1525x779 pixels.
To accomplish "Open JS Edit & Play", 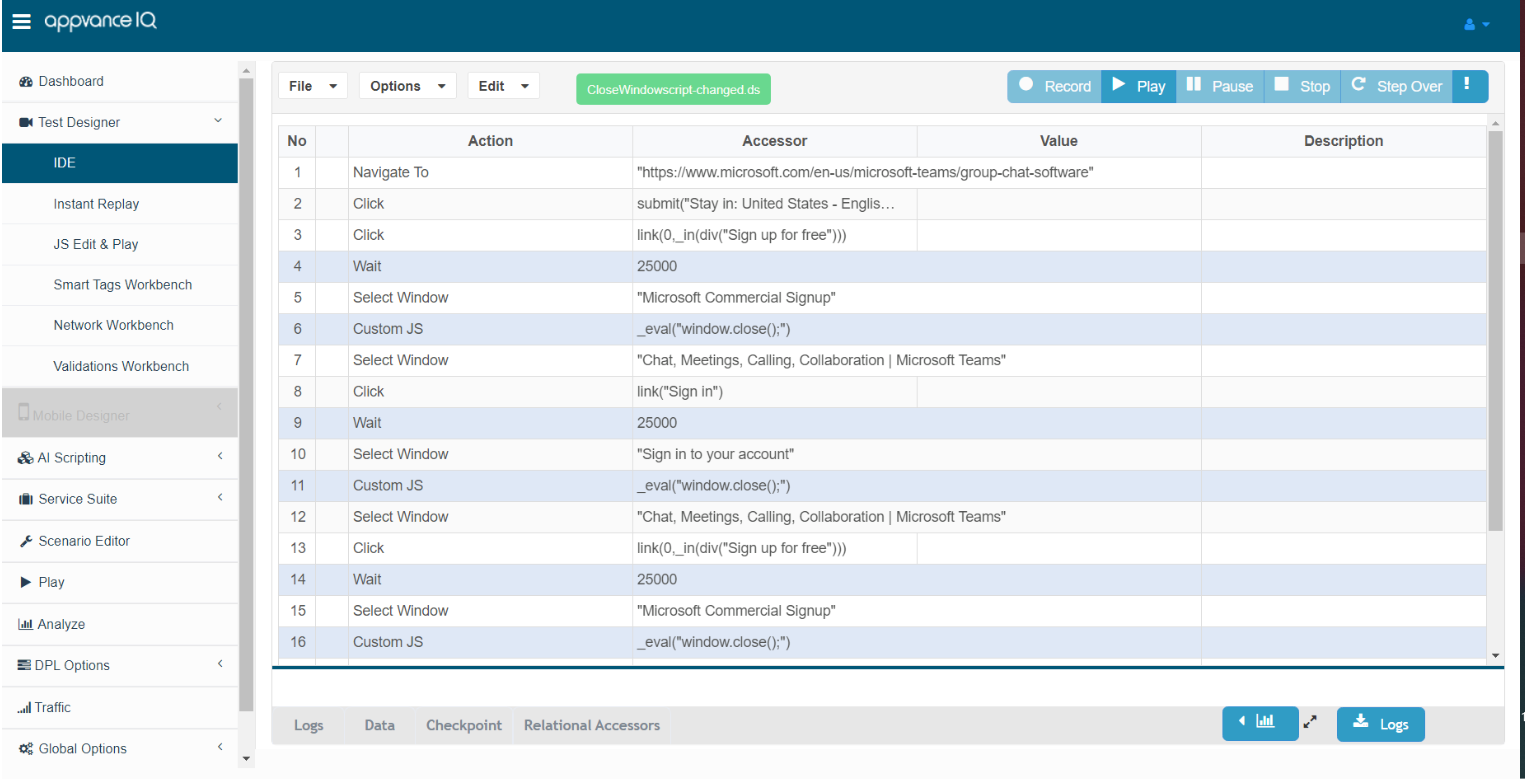I will (96, 244).
